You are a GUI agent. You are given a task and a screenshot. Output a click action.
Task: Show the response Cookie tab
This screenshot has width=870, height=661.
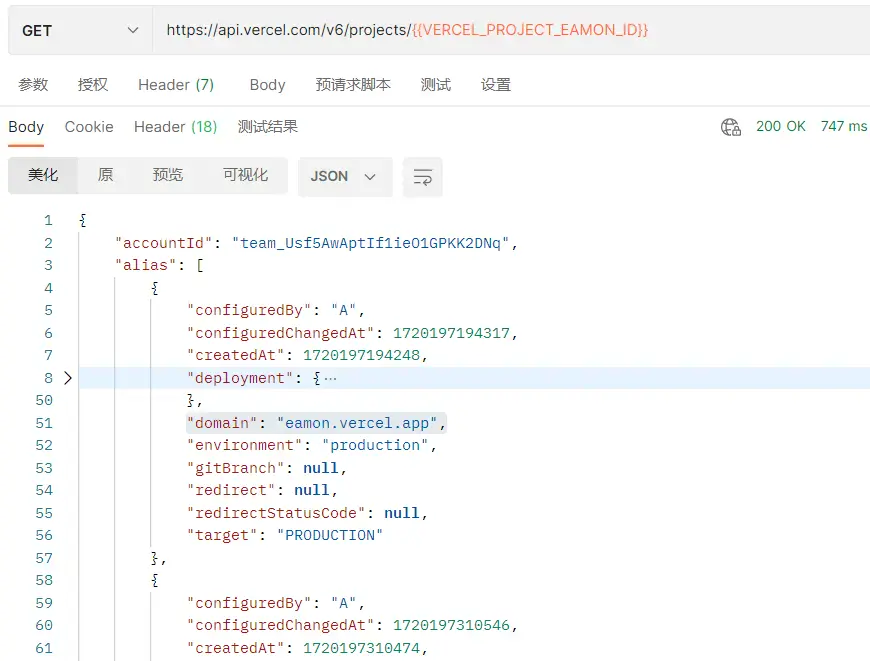tap(89, 127)
